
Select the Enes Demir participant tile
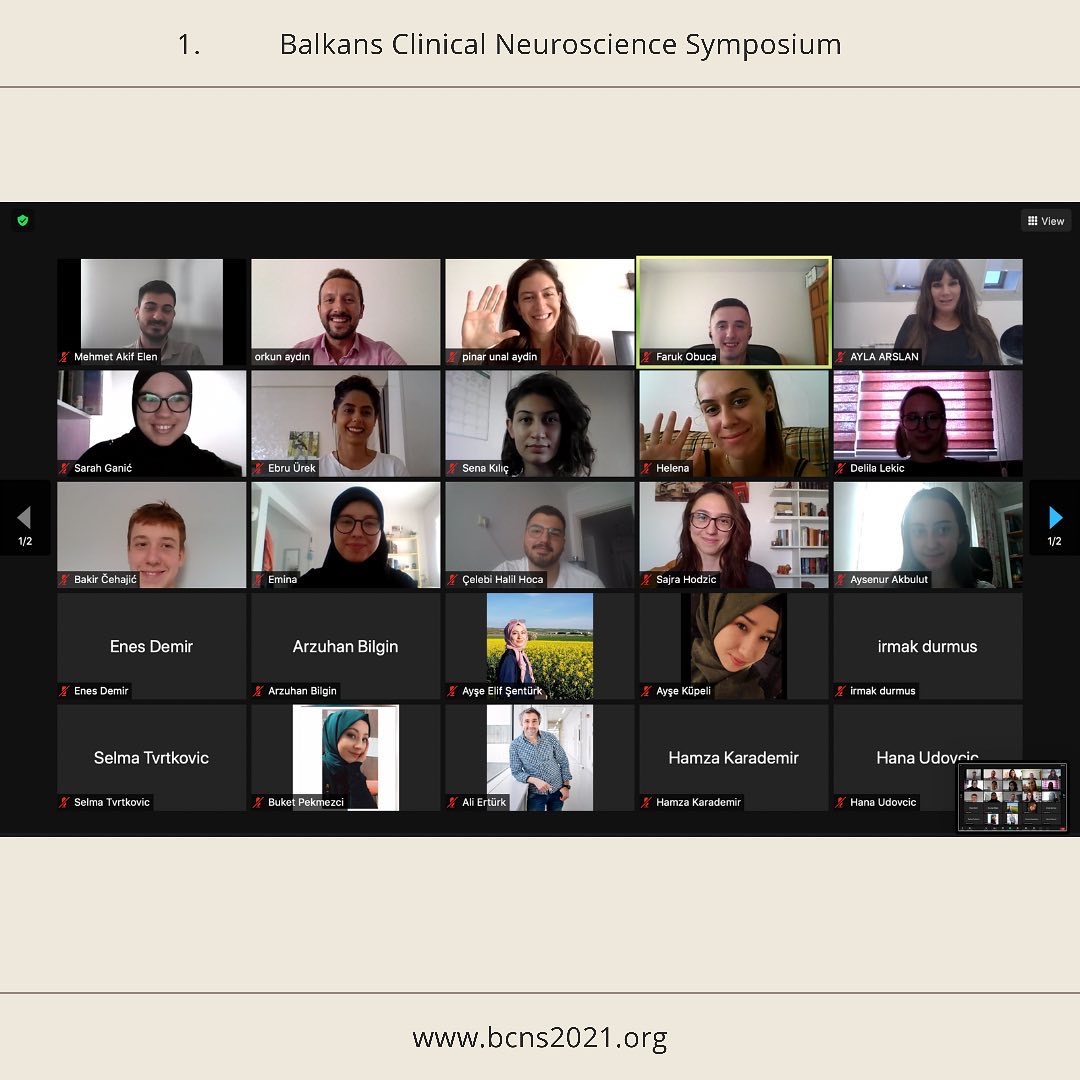click(x=151, y=645)
